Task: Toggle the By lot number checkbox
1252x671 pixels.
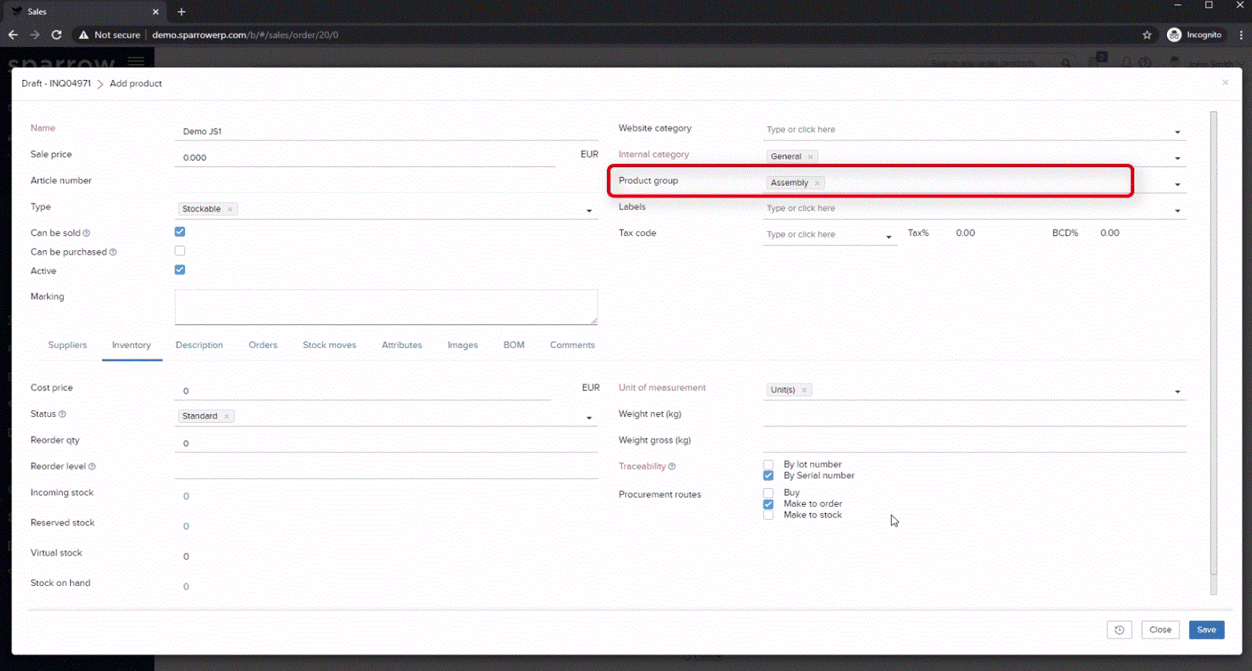Action: click(x=768, y=465)
